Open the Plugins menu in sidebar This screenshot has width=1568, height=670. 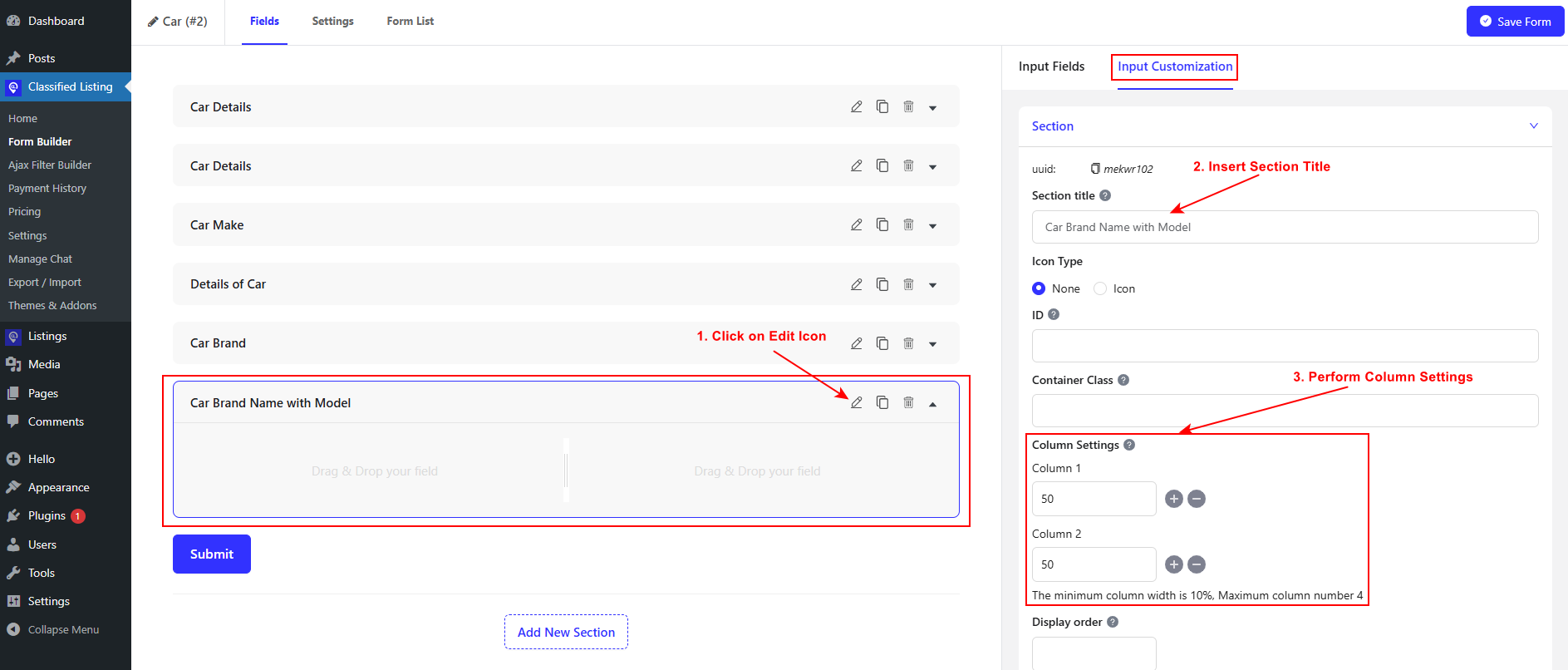[x=47, y=515]
